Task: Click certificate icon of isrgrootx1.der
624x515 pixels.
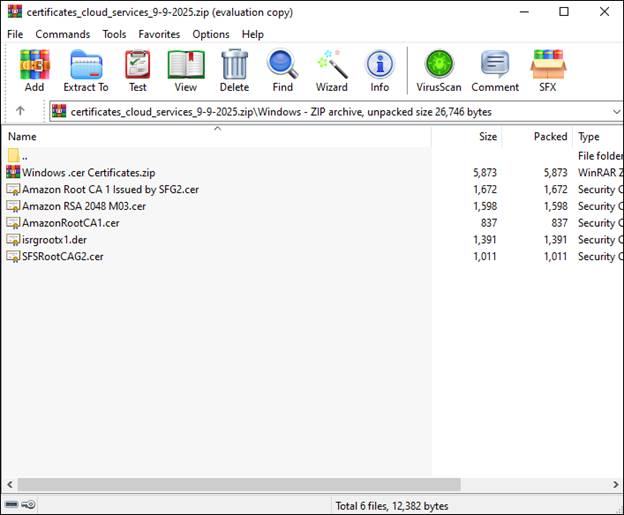Action: click(13, 240)
